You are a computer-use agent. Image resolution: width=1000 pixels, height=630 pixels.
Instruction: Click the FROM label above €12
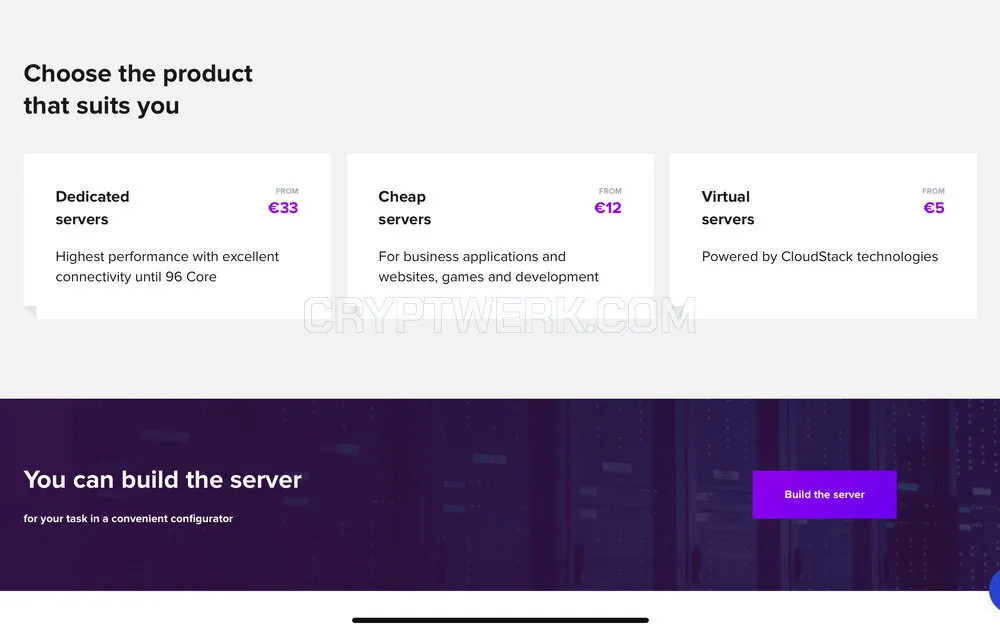click(610, 191)
